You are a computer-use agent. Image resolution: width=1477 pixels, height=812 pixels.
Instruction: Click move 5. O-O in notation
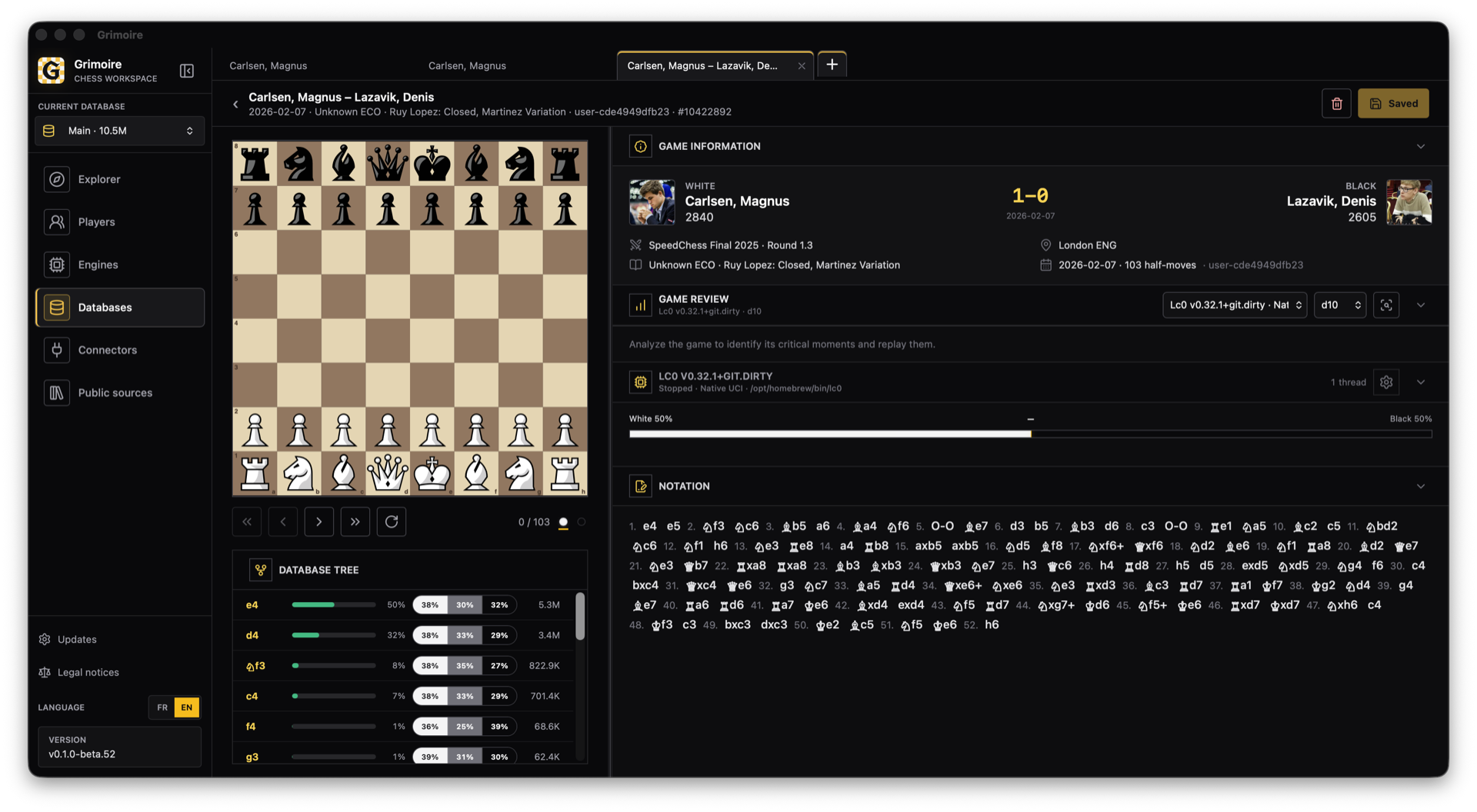[x=942, y=527]
